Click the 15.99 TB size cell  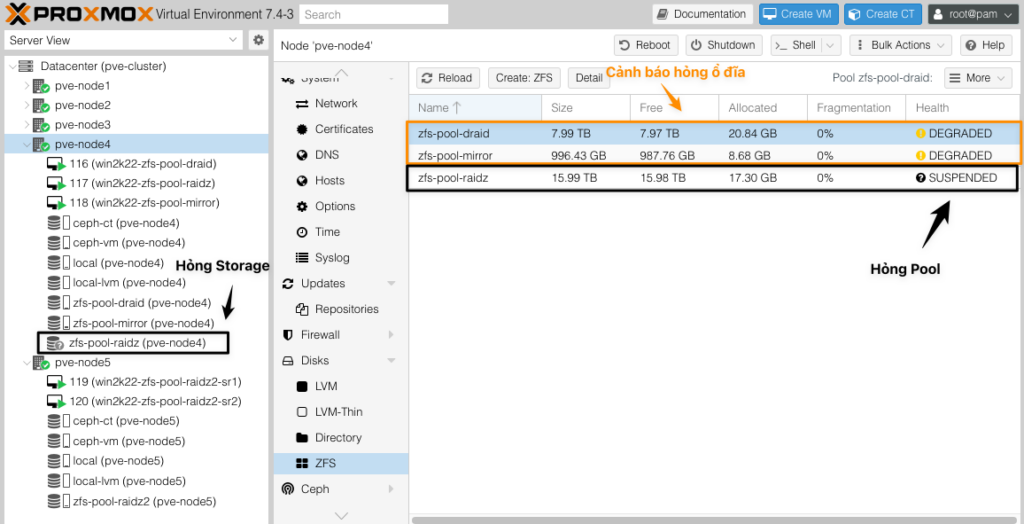click(573, 178)
